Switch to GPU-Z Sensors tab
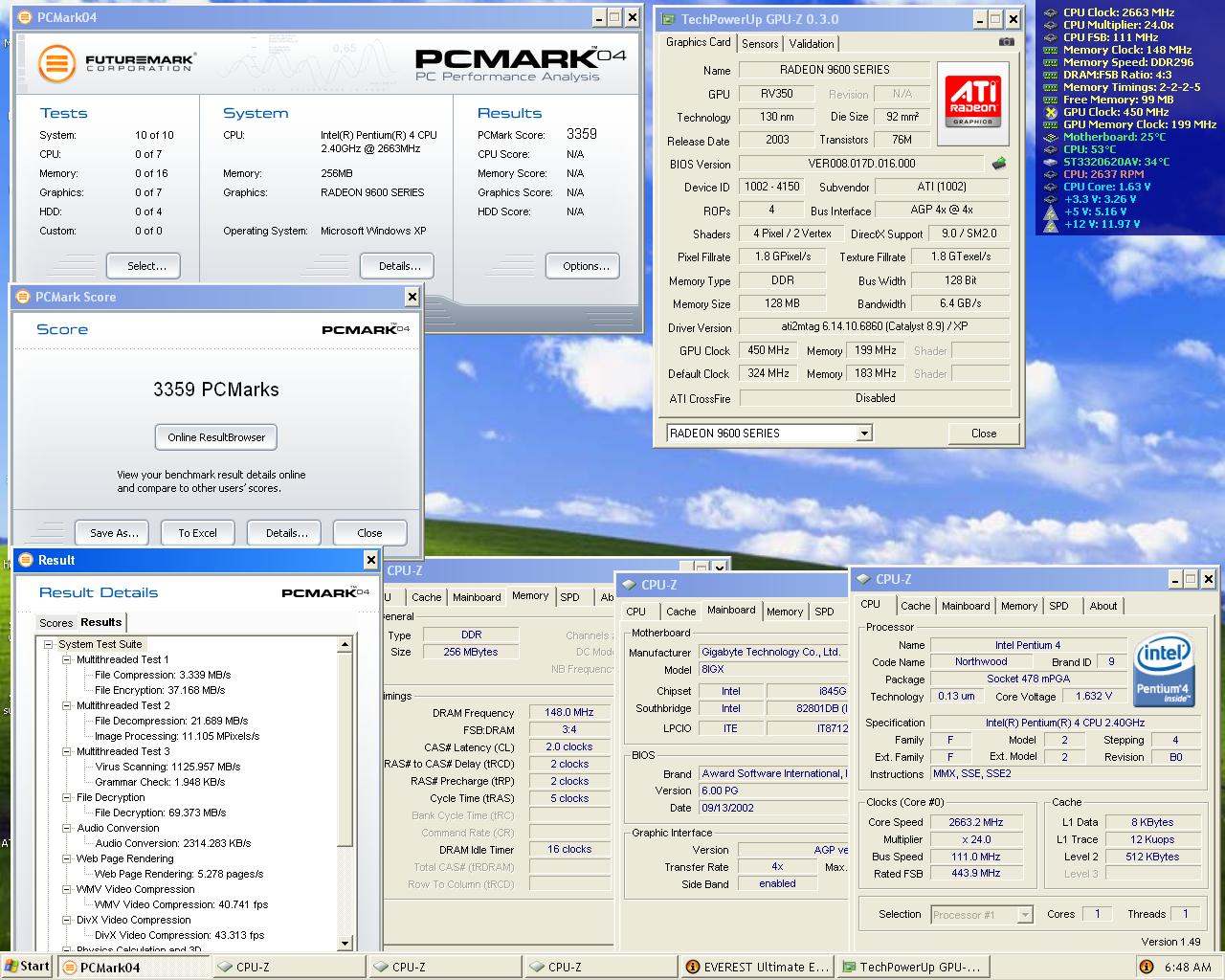The height and width of the screenshot is (980, 1225). [760, 43]
